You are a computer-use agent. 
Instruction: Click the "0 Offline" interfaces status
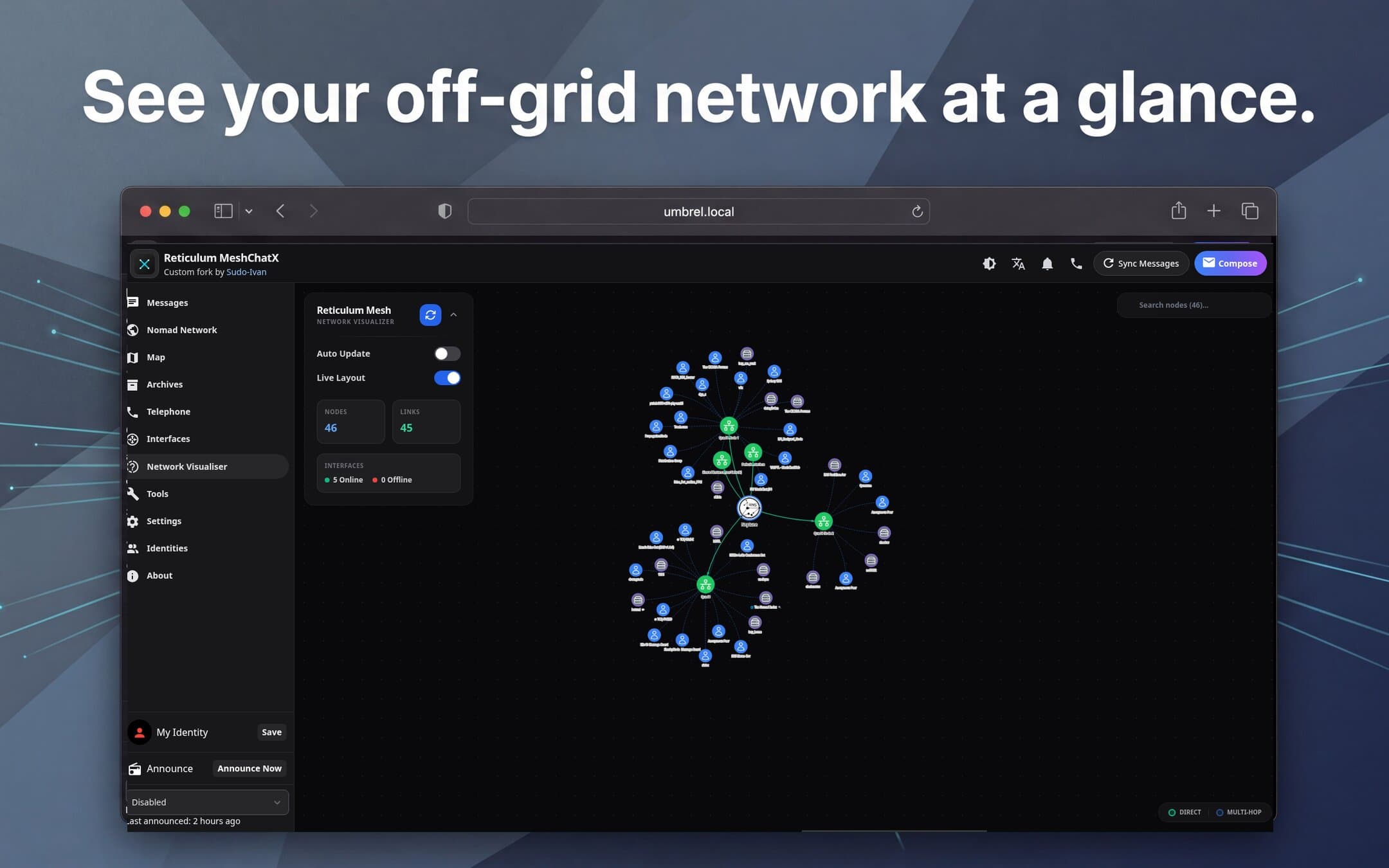click(x=392, y=480)
